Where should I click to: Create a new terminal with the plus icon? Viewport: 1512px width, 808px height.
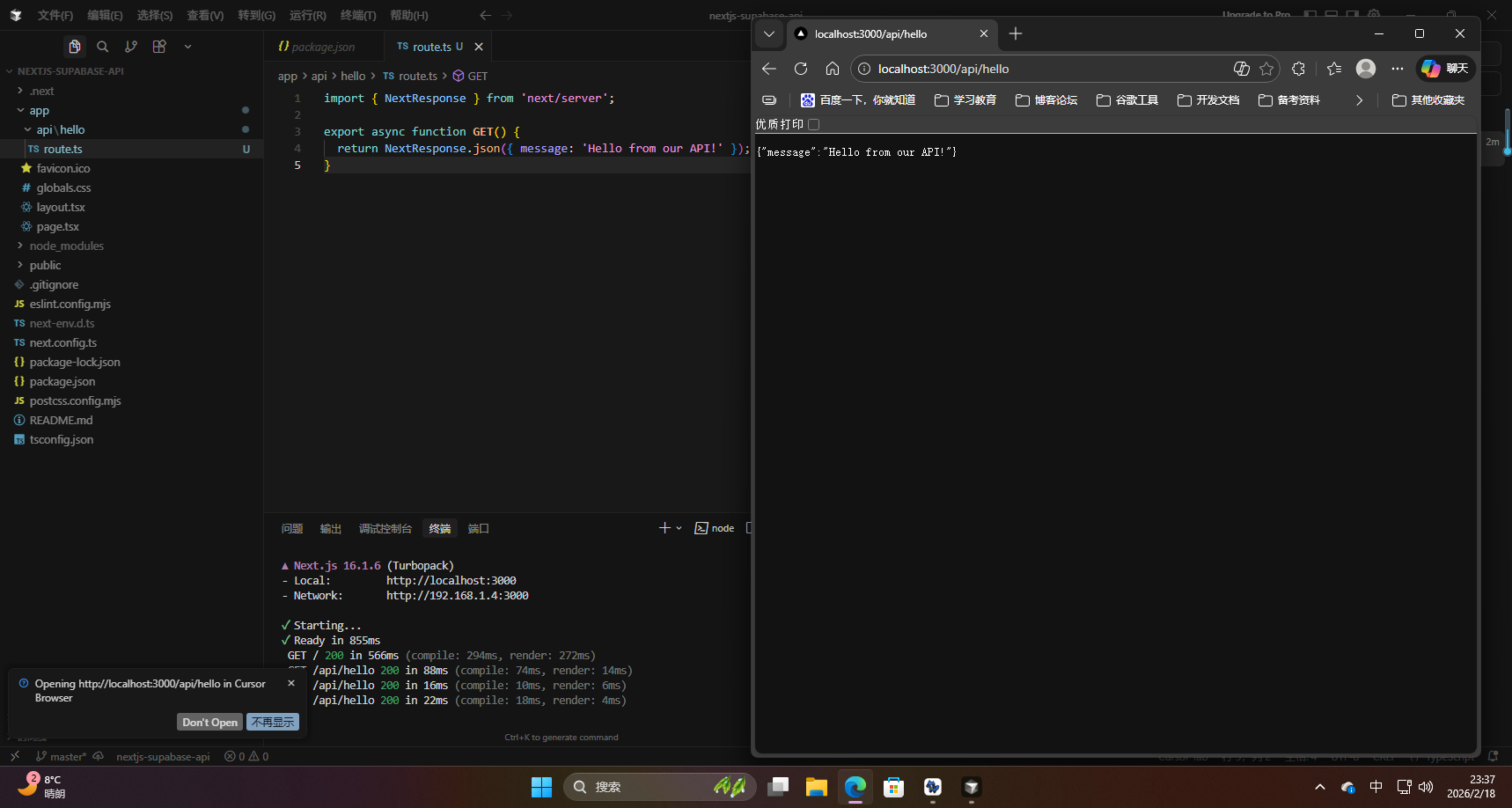coord(664,528)
